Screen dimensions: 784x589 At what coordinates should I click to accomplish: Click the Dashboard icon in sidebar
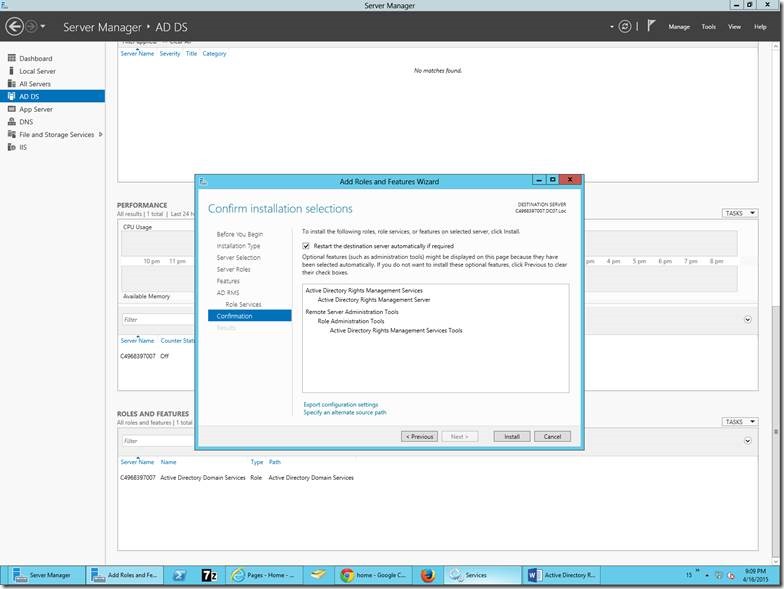tap(12, 58)
